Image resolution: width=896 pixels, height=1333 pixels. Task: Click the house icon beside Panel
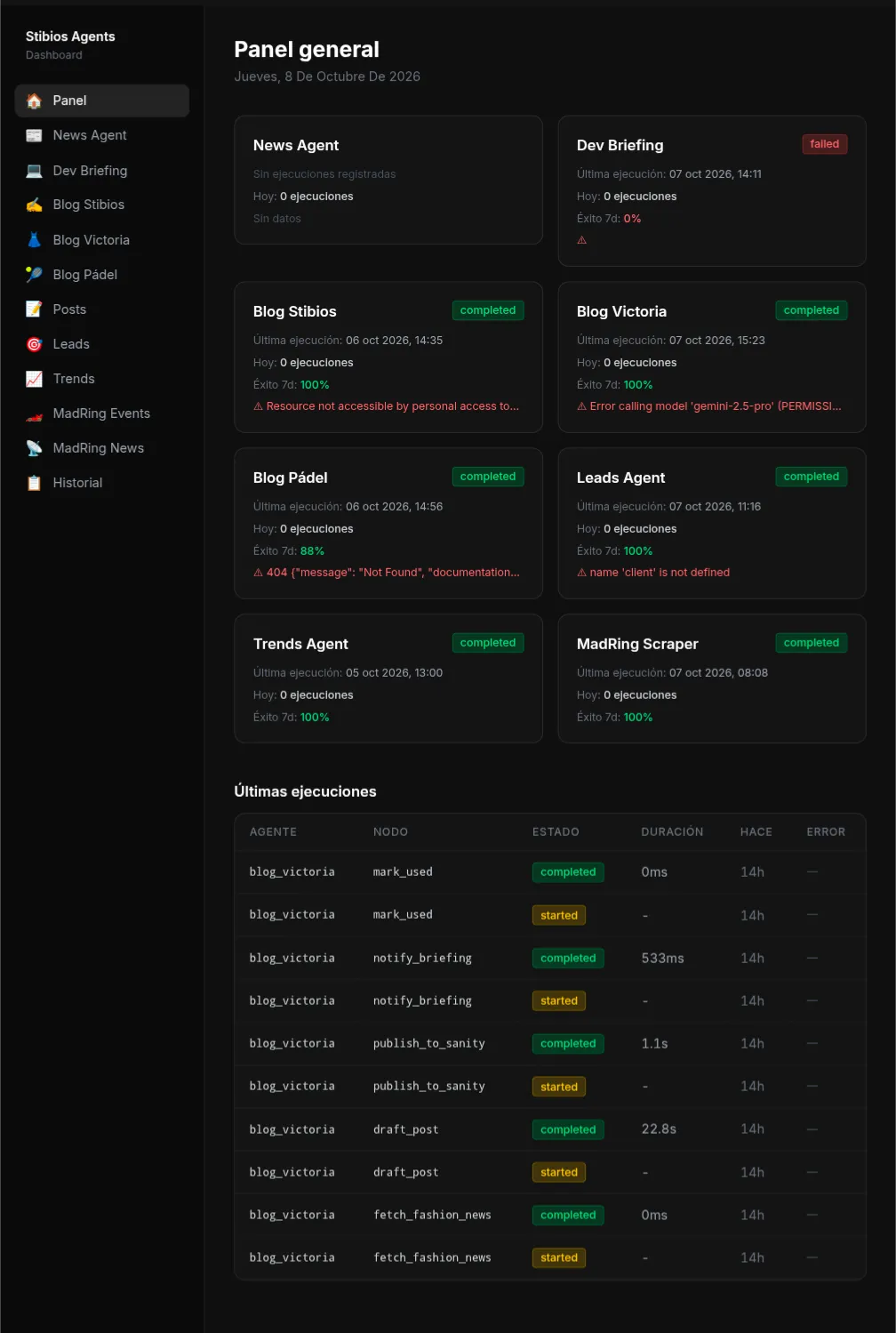pyautogui.click(x=34, y=101)
